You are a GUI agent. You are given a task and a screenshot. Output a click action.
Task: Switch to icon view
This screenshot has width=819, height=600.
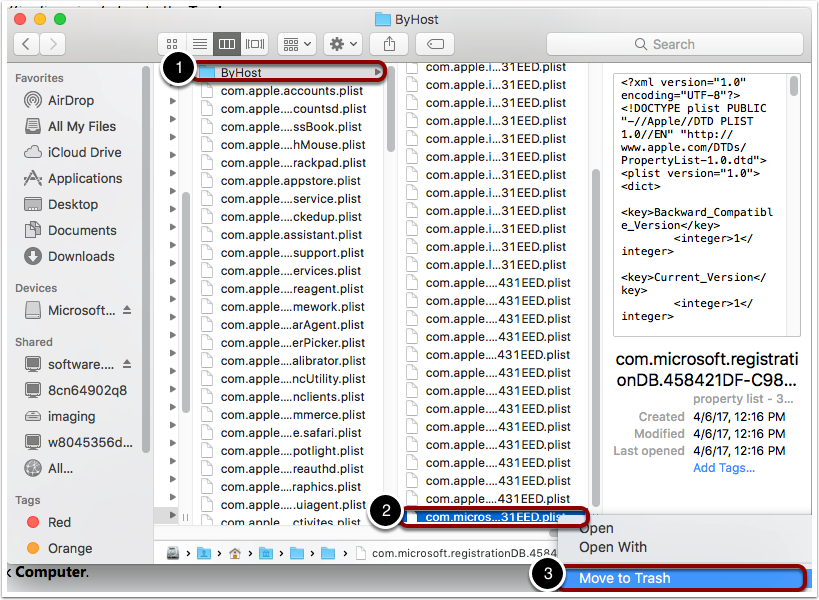click(172, 44)
